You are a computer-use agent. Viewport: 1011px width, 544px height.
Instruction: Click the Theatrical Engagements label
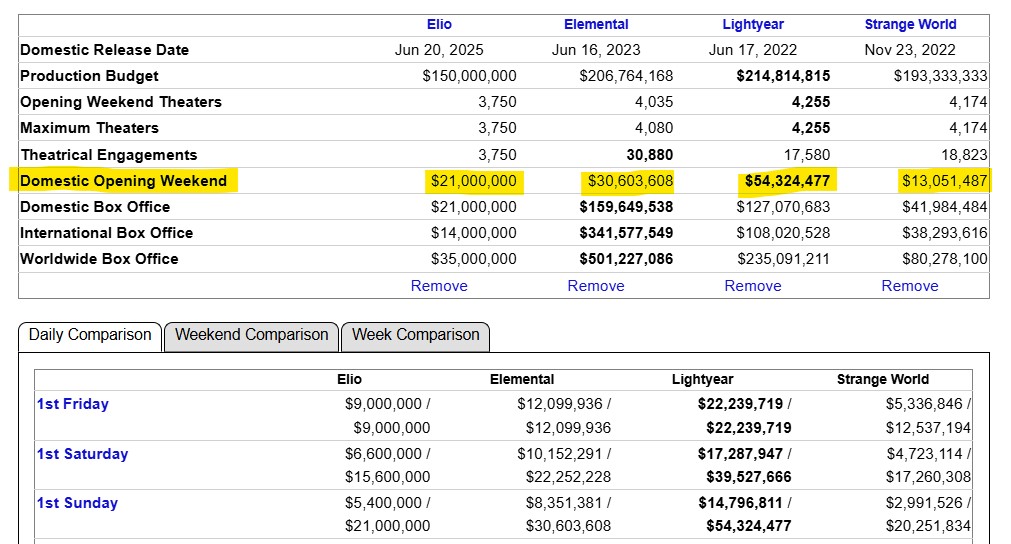(108, 155)
